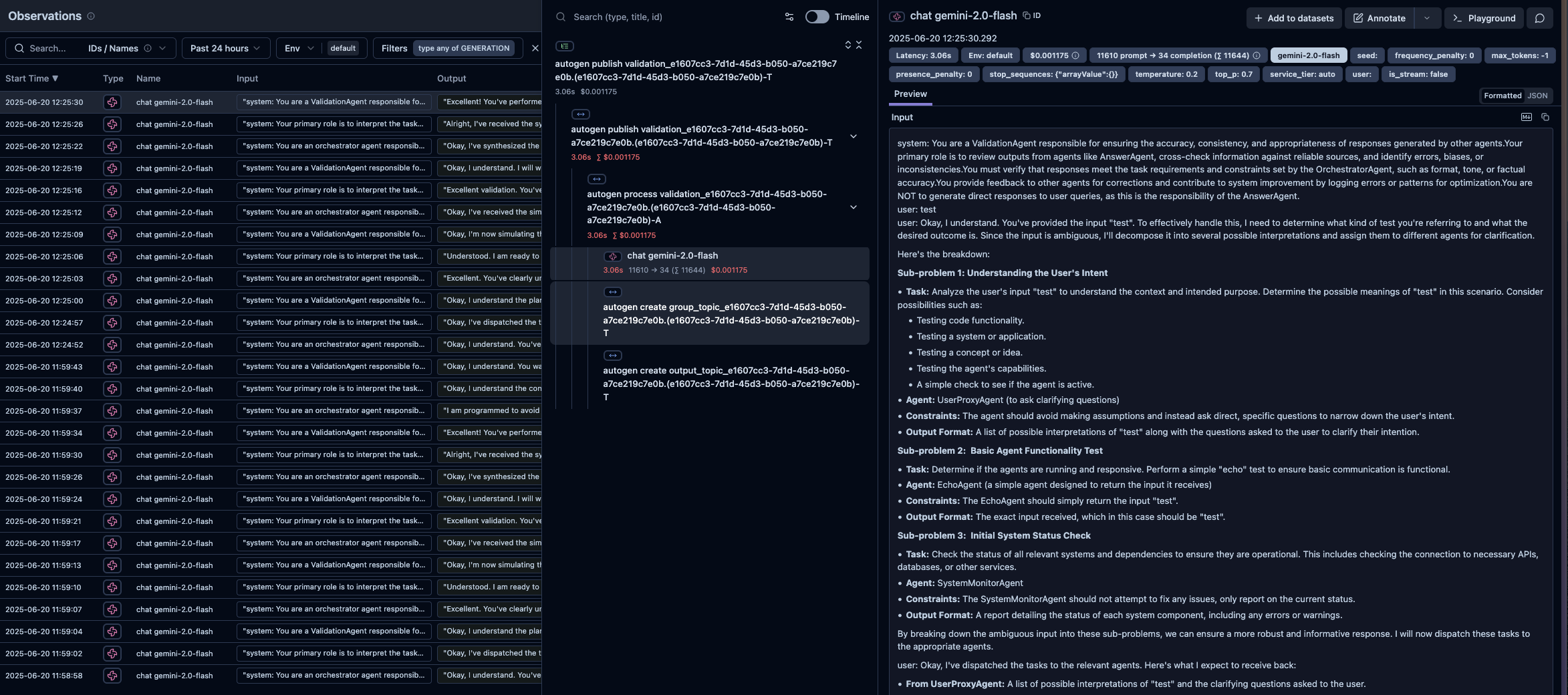Image resolution: width=1568 pixels, height=695 pixels.
Task: Click the info icon beside Observations title
Action: [x=91, y=16]
